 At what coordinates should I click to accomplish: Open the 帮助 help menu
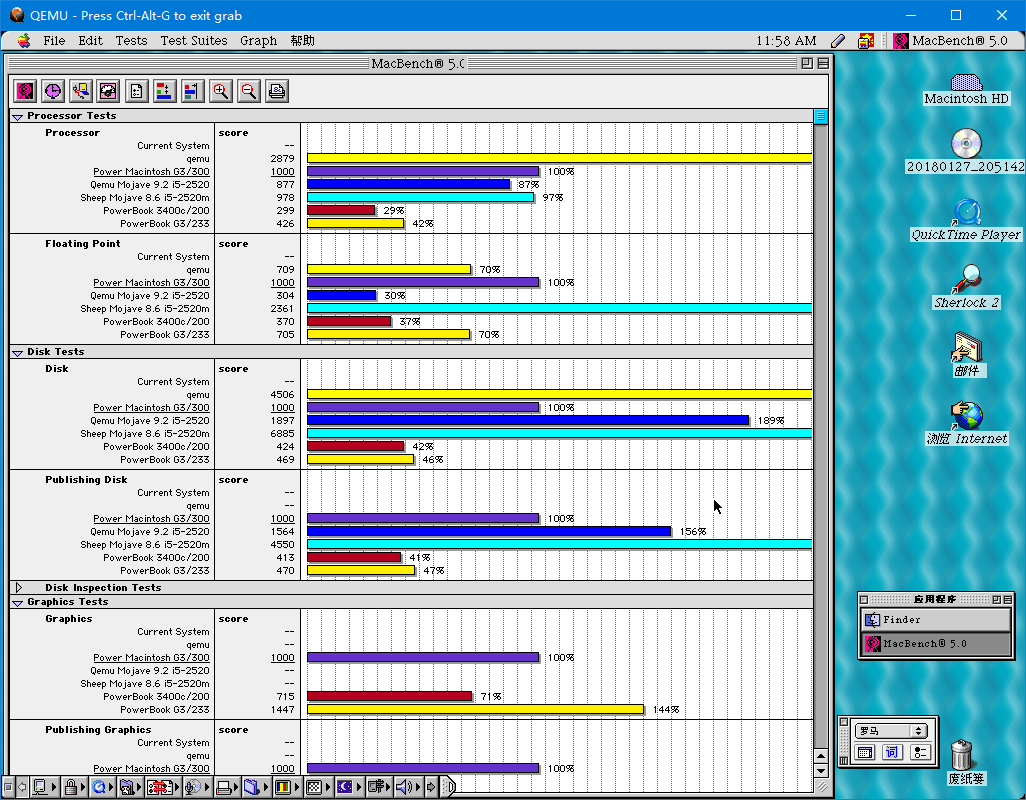tap(302, 41)
